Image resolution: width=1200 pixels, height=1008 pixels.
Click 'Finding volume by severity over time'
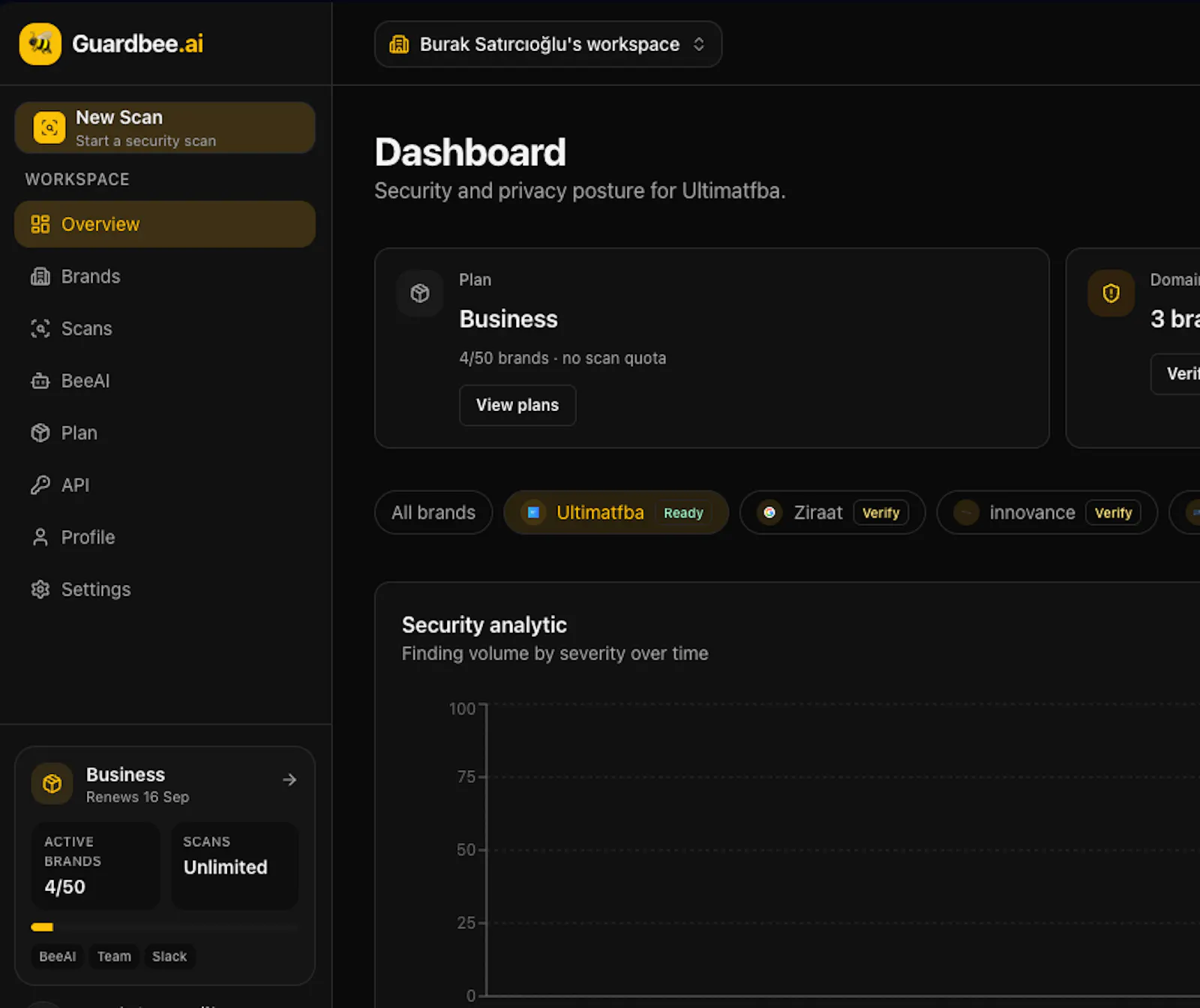pyautogui.click(x=555, y=654)
